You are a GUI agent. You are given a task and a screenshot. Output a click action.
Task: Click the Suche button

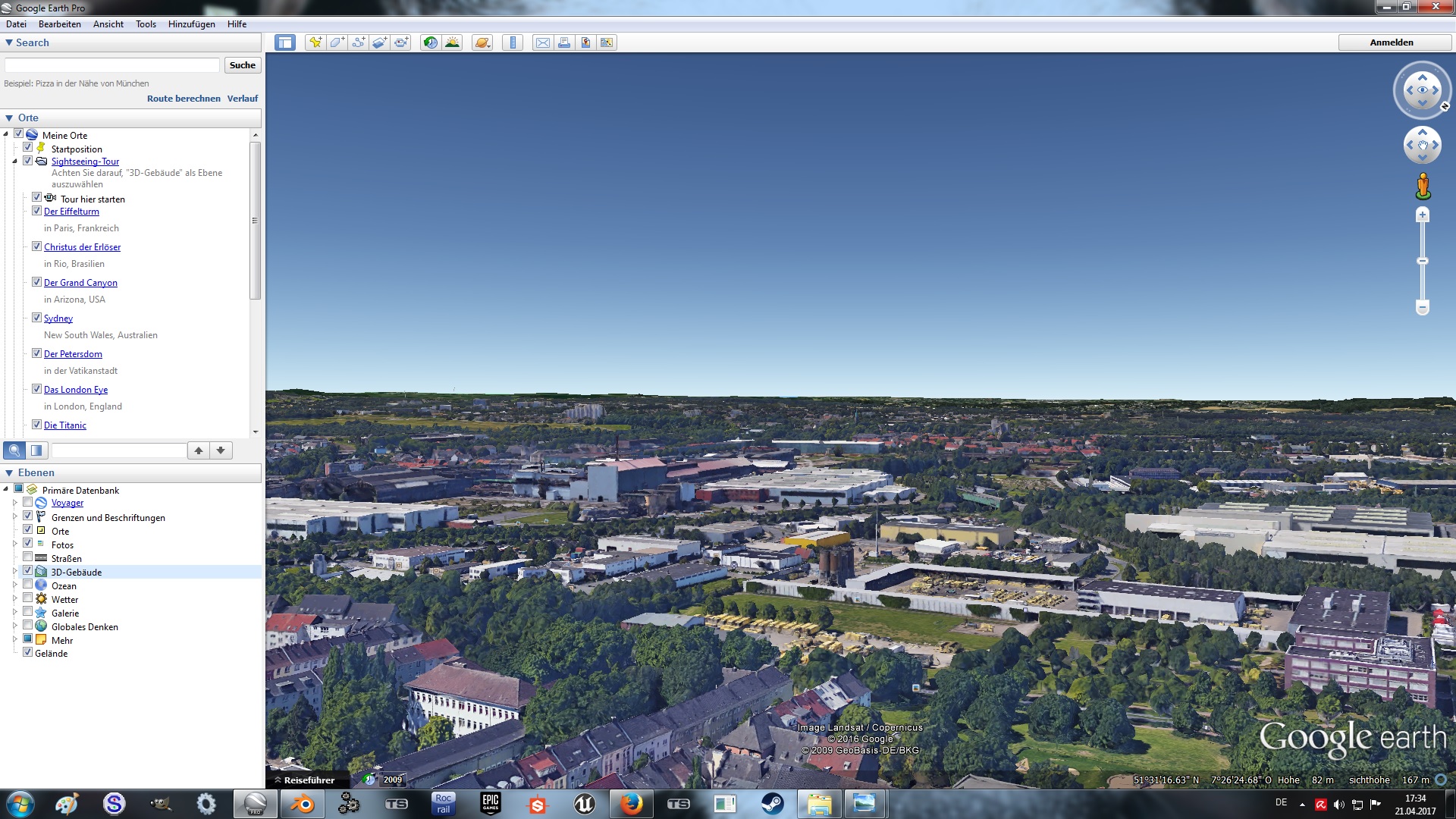coord(242,65)
